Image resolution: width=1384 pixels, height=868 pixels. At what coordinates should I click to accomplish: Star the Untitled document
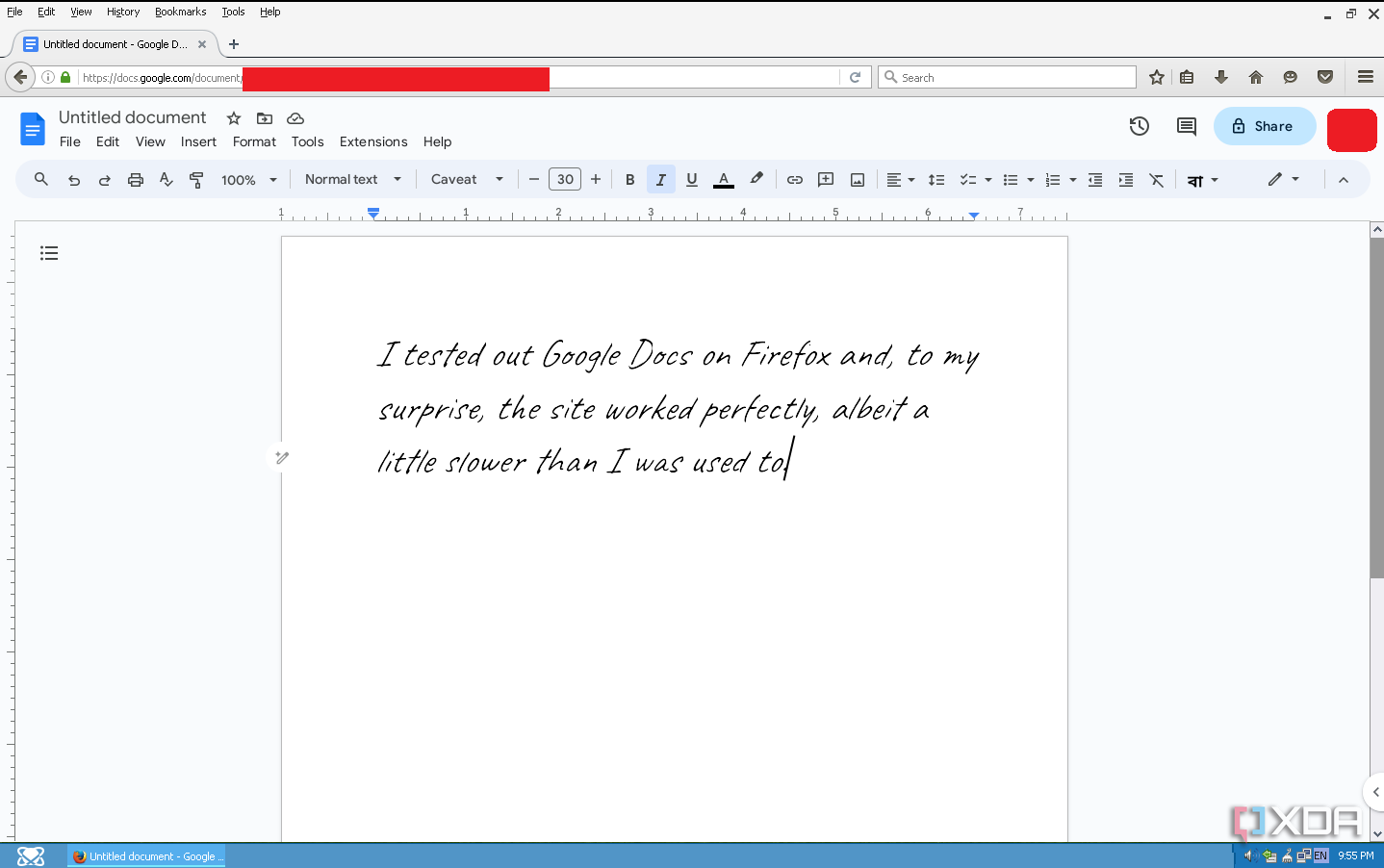[234, 118]
